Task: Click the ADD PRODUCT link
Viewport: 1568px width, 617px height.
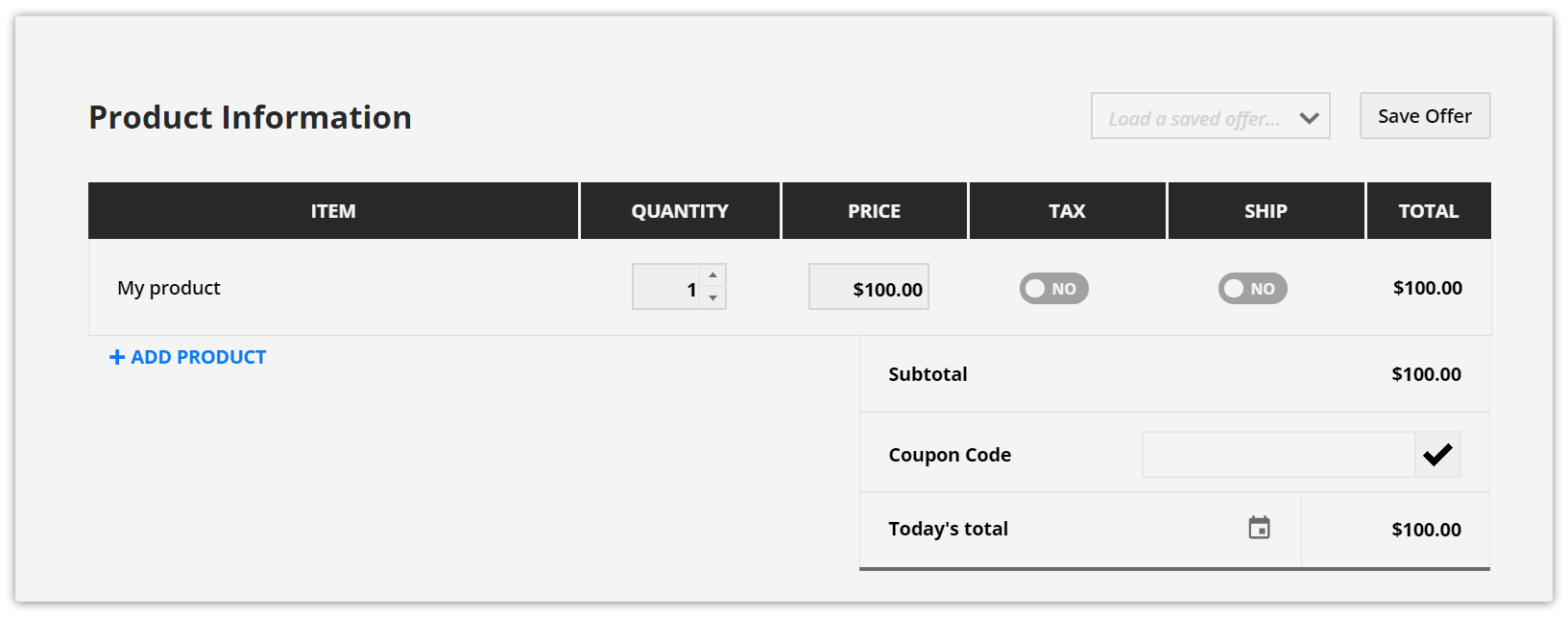Action: click(188, 357)
